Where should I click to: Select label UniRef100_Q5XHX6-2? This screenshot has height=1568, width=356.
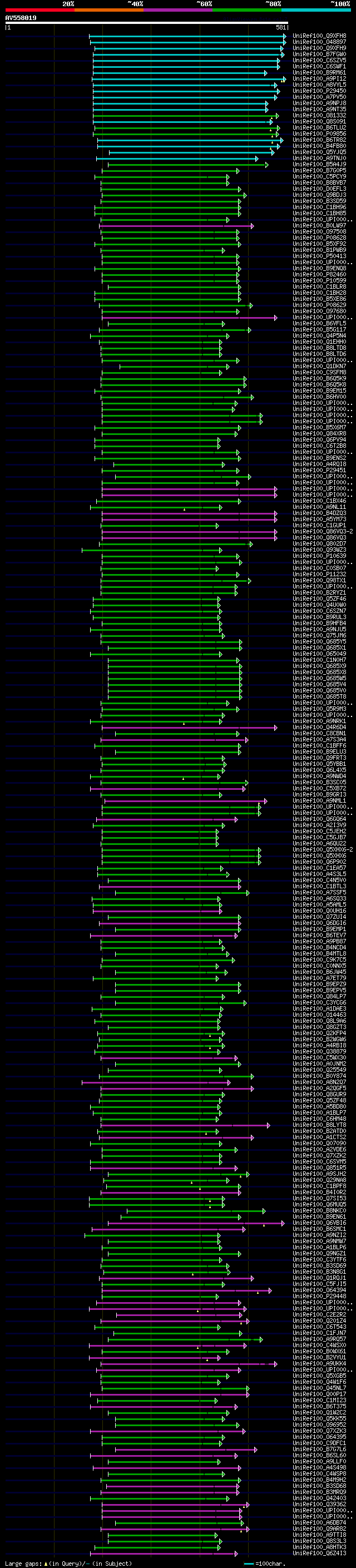pyautogui.click(x=323, y=850)
